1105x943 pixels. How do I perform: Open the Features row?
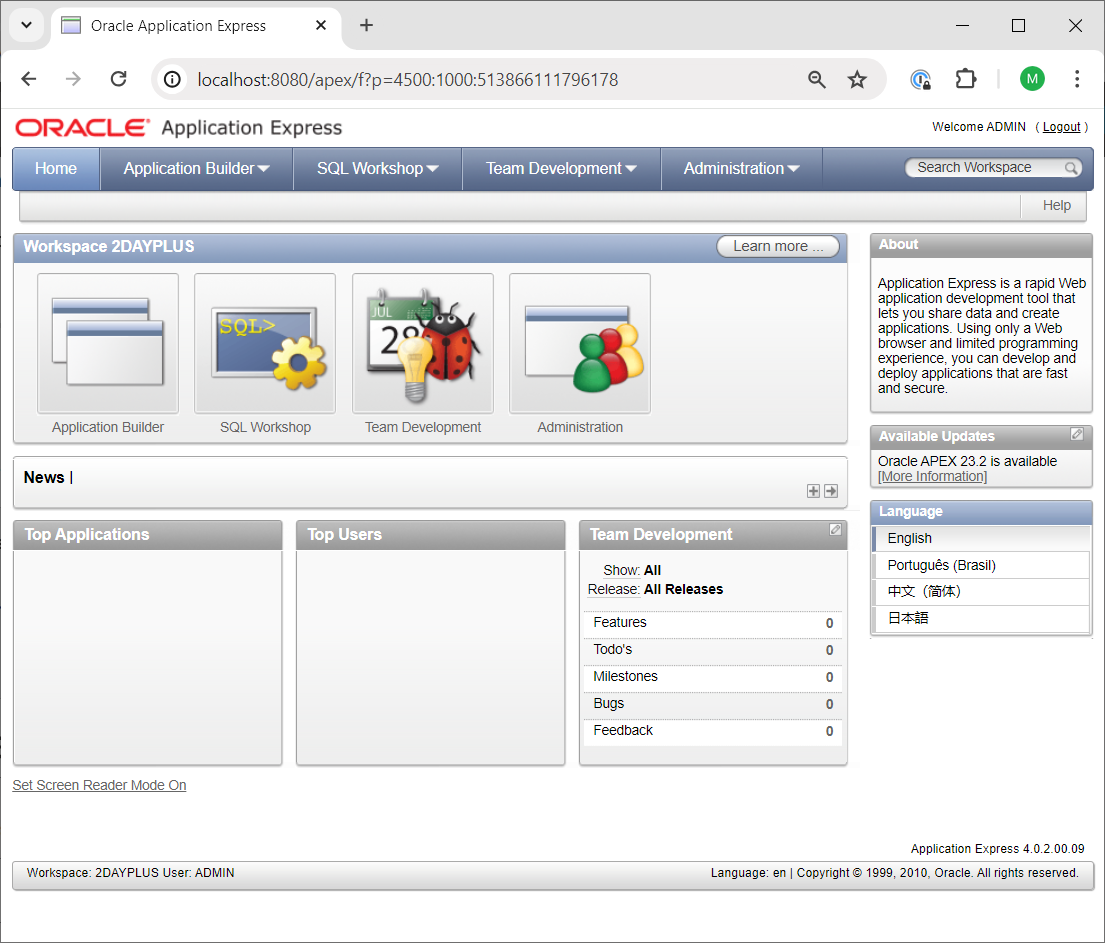pyautogui.click(x=712, y=623)
